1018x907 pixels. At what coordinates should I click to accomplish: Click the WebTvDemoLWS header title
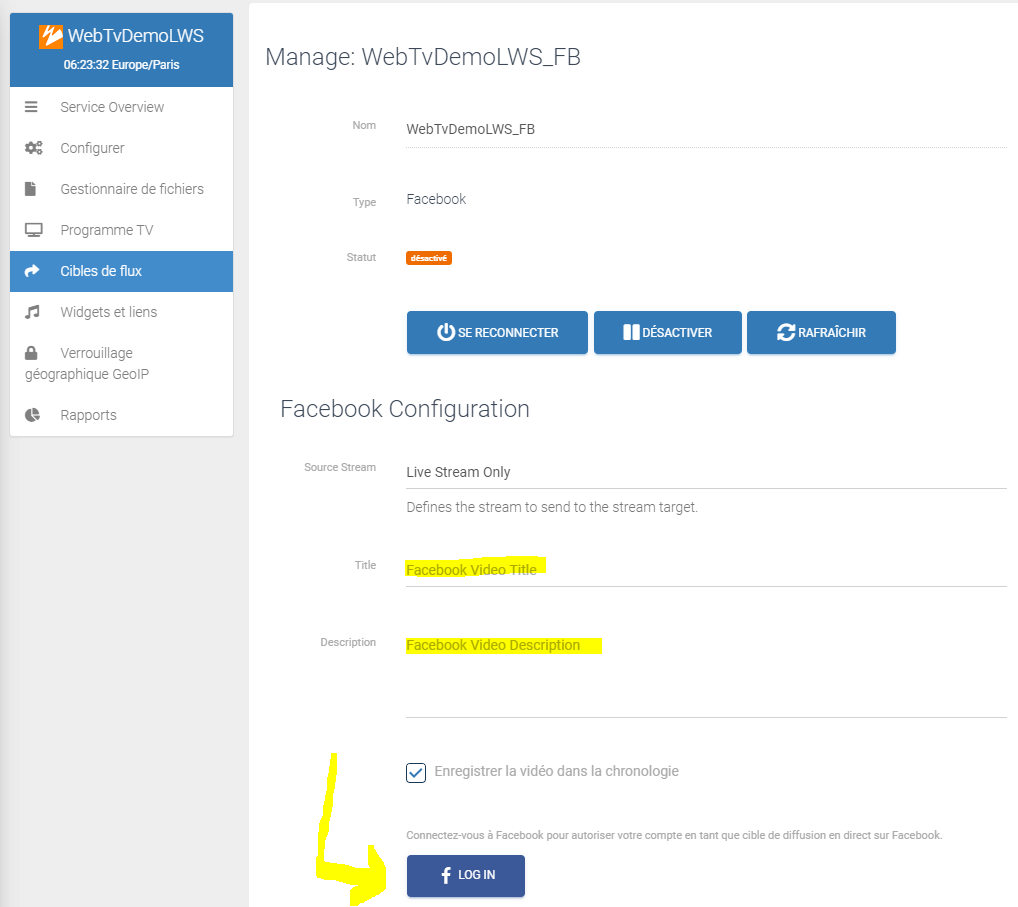click(x=136, y=36)
